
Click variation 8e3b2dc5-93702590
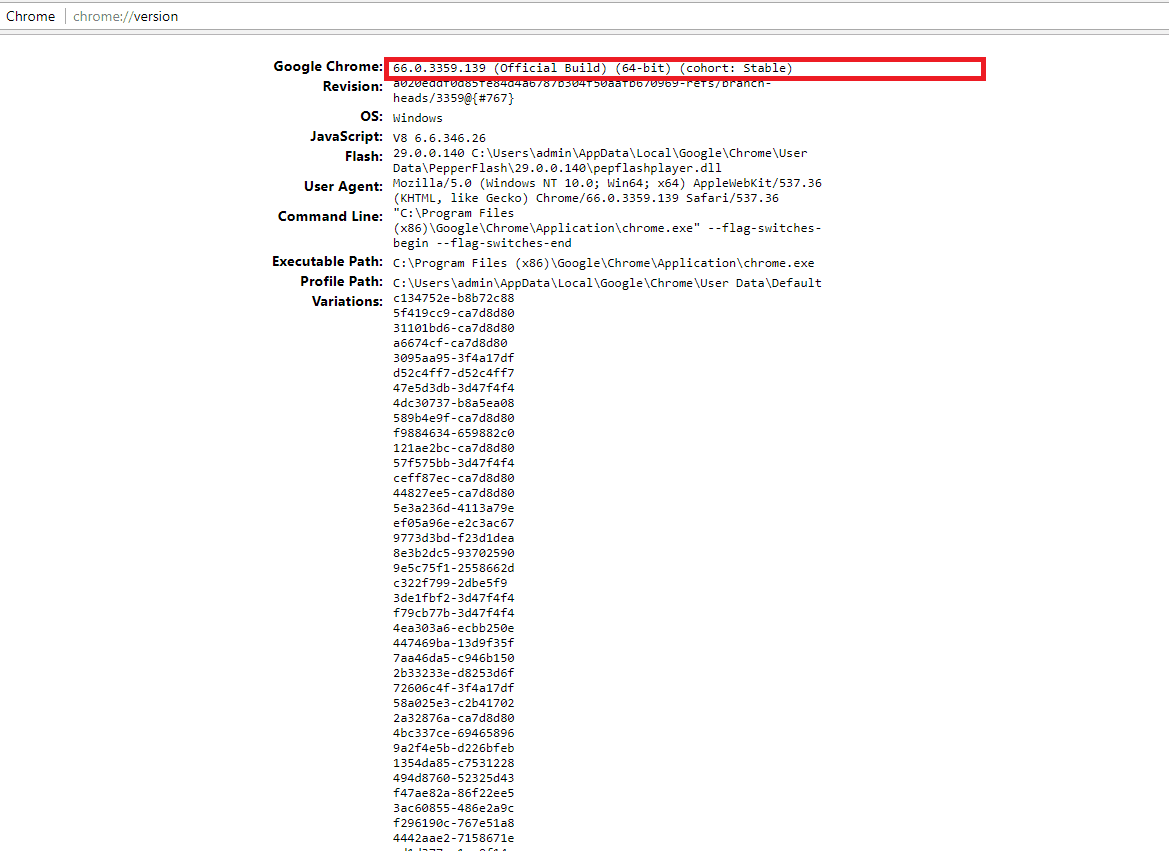coord(453,553)
